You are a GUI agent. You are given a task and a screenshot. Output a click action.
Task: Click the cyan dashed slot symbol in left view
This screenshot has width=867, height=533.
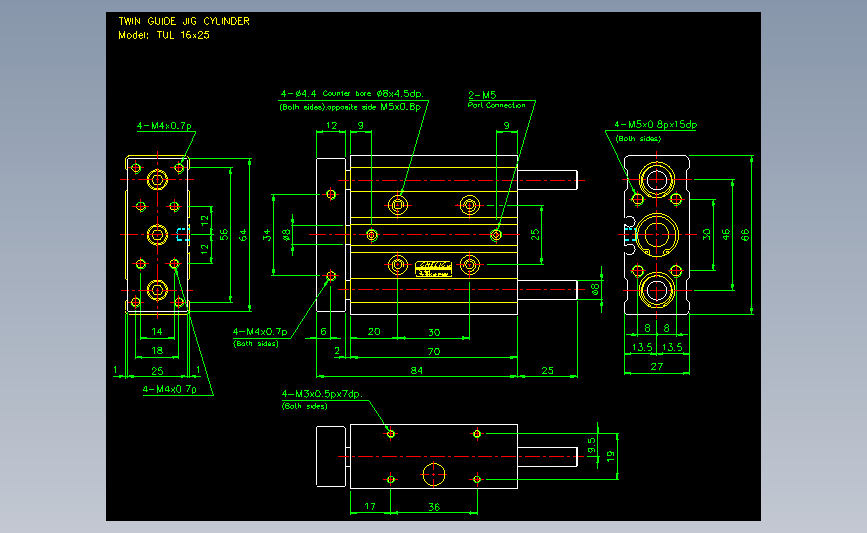pyautogui.click(x=182, y=234)
